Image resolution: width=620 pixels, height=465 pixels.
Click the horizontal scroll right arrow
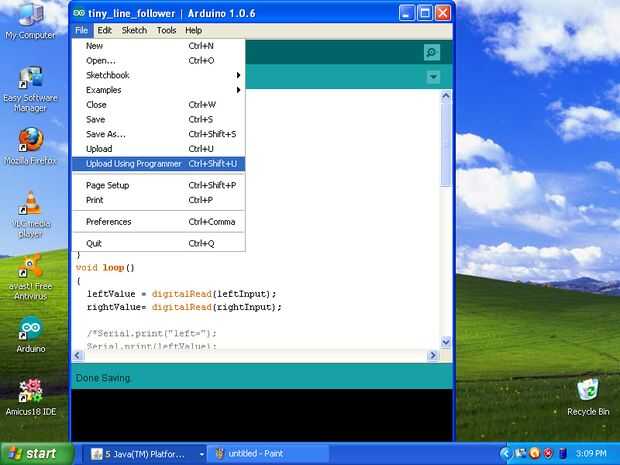tap(433, 355)
